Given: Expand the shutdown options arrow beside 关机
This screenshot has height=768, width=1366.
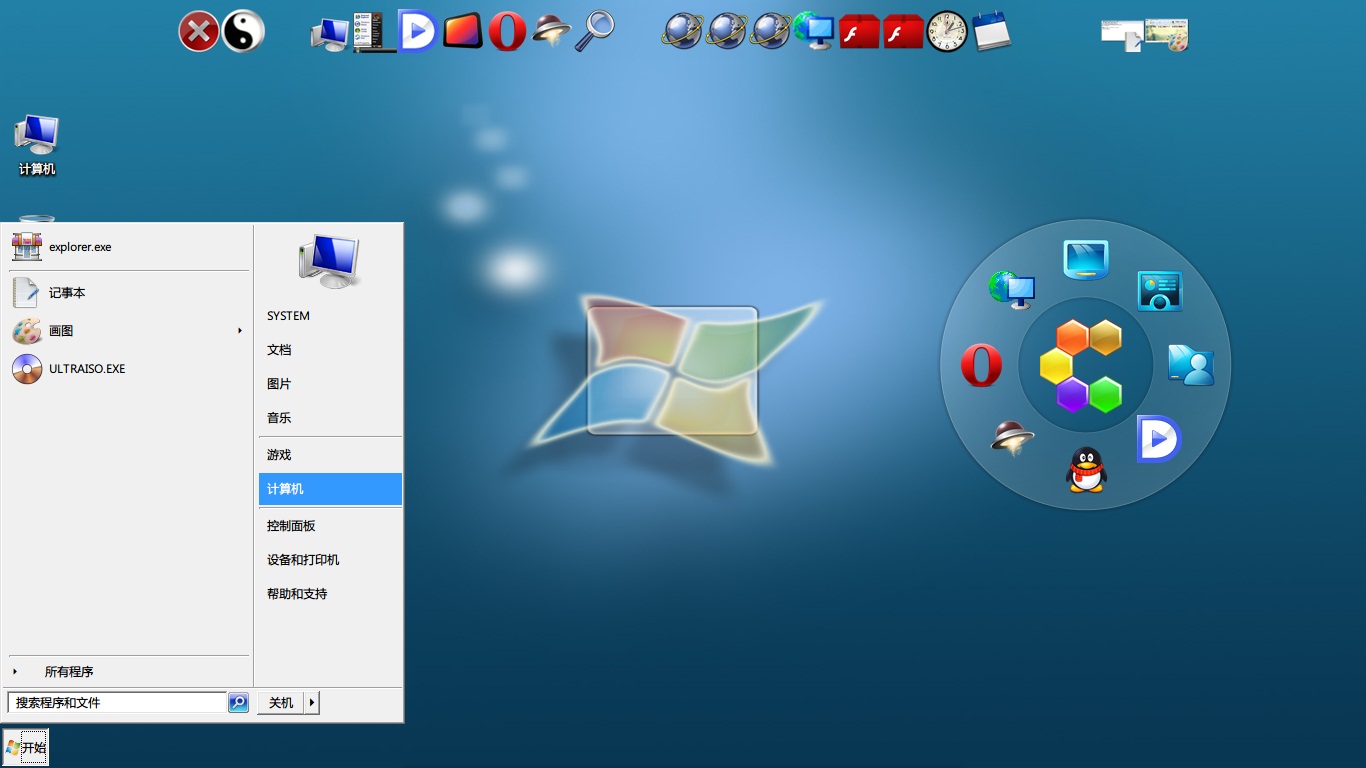Looking at the screenshot, I should tap(311, 703).
